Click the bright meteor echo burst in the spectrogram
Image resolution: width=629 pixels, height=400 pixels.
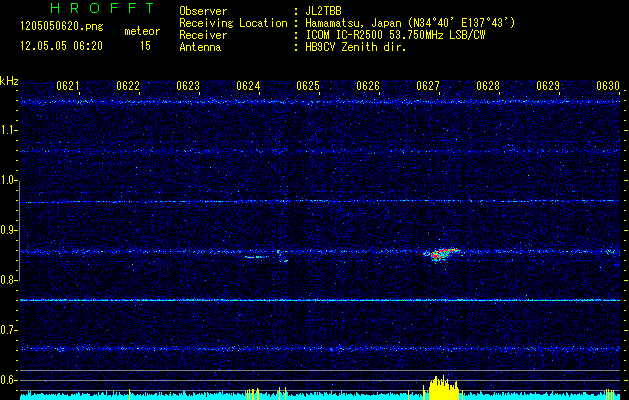(442, 254)
